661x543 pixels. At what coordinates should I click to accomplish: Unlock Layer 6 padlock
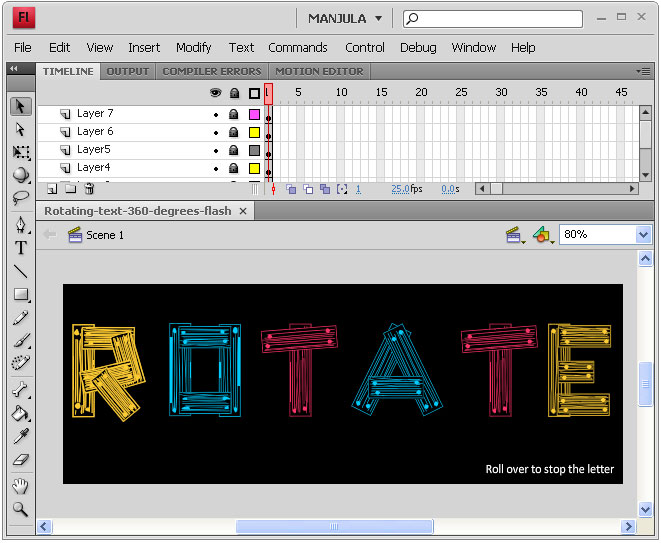[x=234, y=132]
